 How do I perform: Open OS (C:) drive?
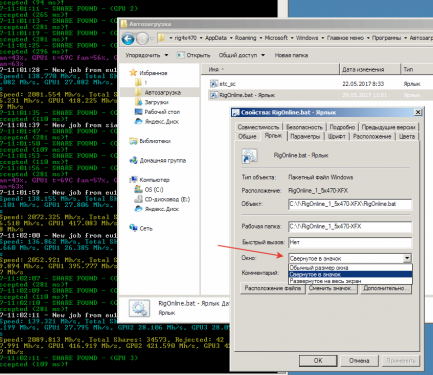point(154,189)
